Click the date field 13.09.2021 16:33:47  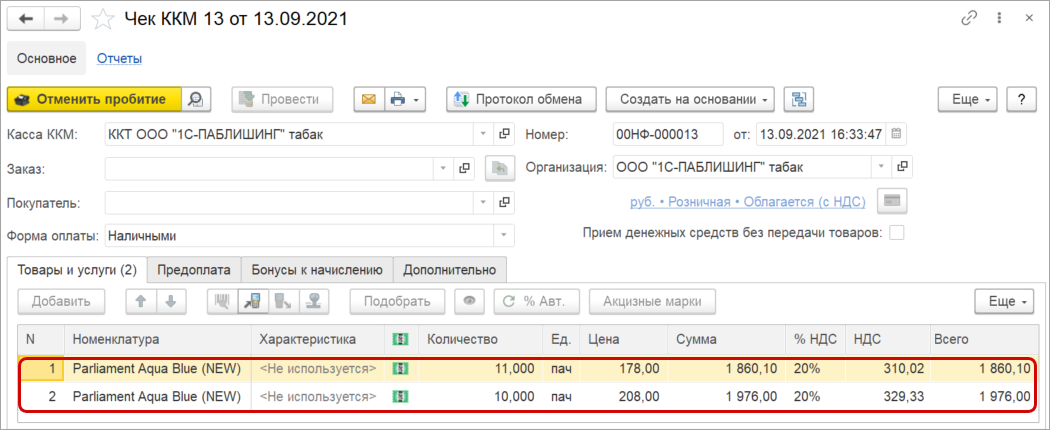(x=822, y=134)
